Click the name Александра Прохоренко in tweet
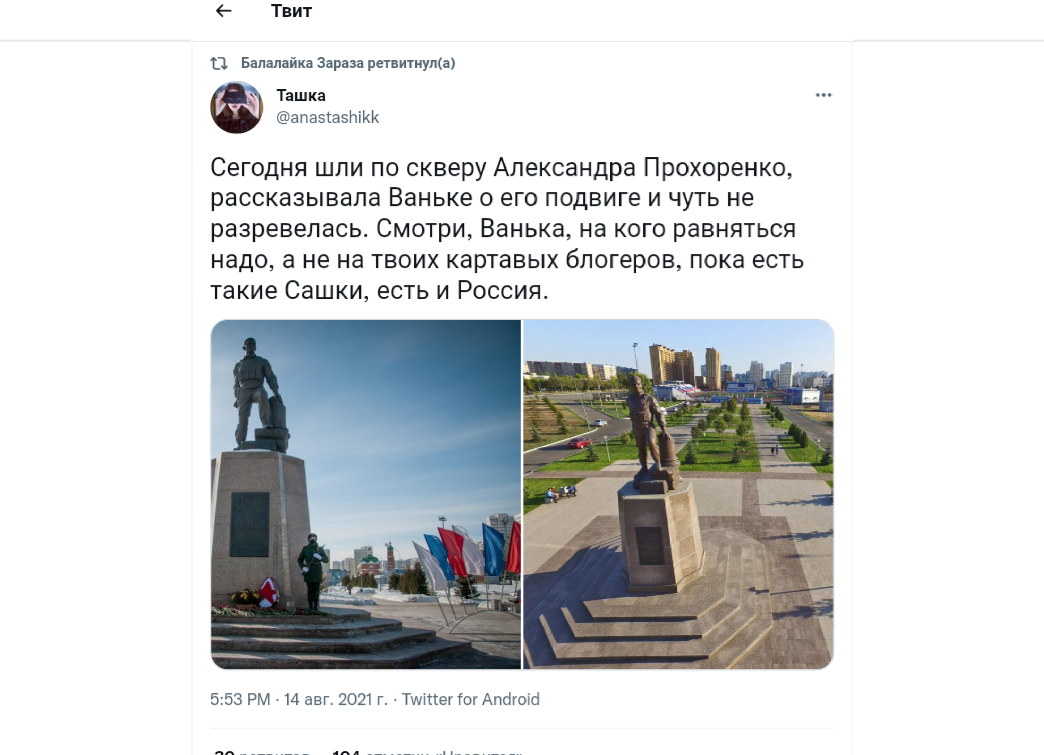Screen dimensions: 1044x755 (643, 168)
